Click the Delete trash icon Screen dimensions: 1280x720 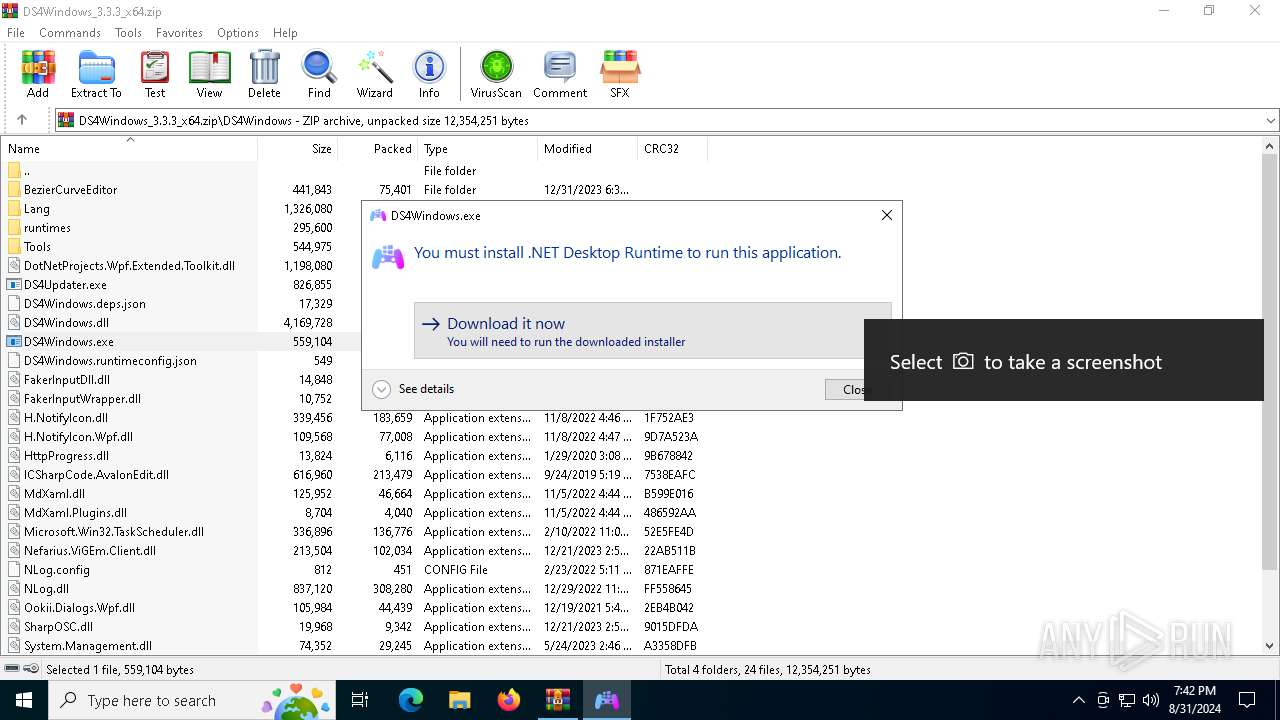(x=264, y=75)
